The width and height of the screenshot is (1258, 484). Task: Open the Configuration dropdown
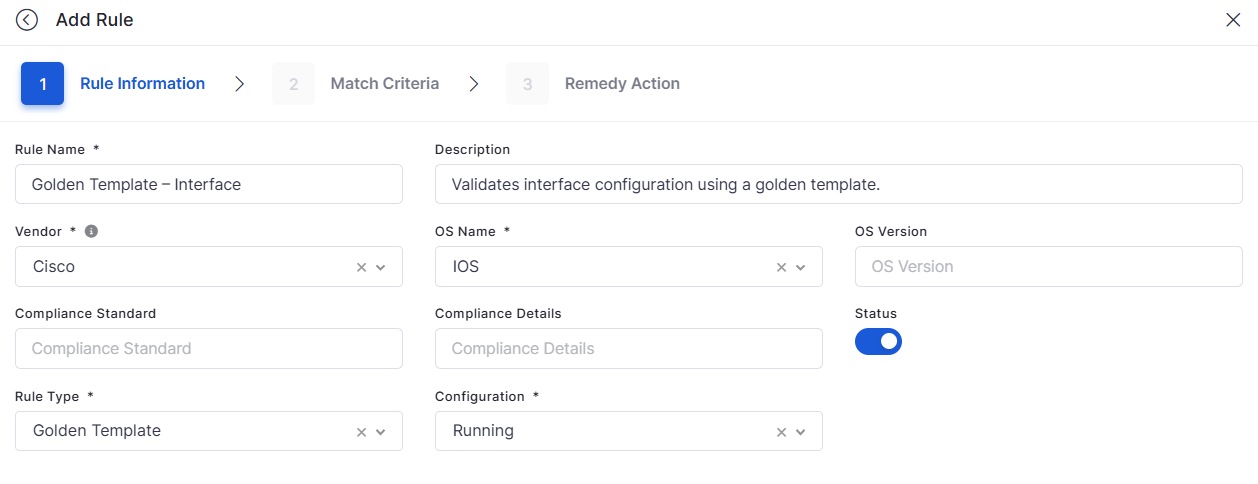pyautogui.click(x=801, y=432)
